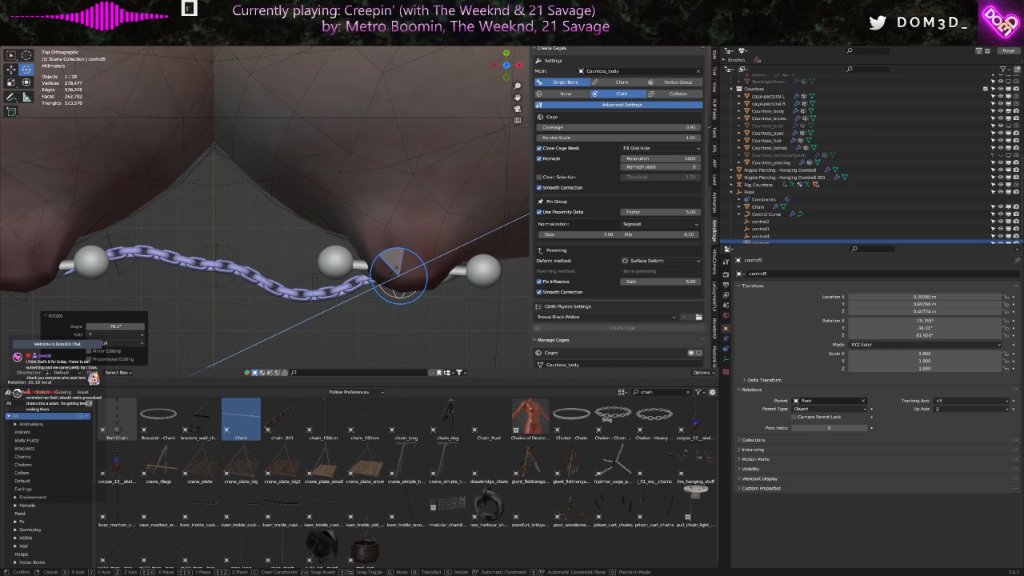Click the viewport zoom magnifier icon
The image size is (1024, 576).
coord(517,86)
